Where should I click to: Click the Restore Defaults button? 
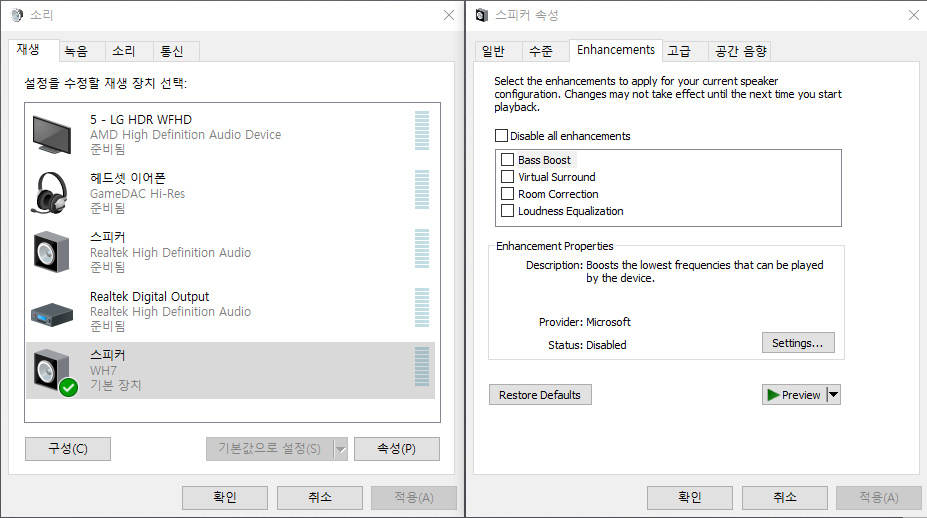pos(540,394)
